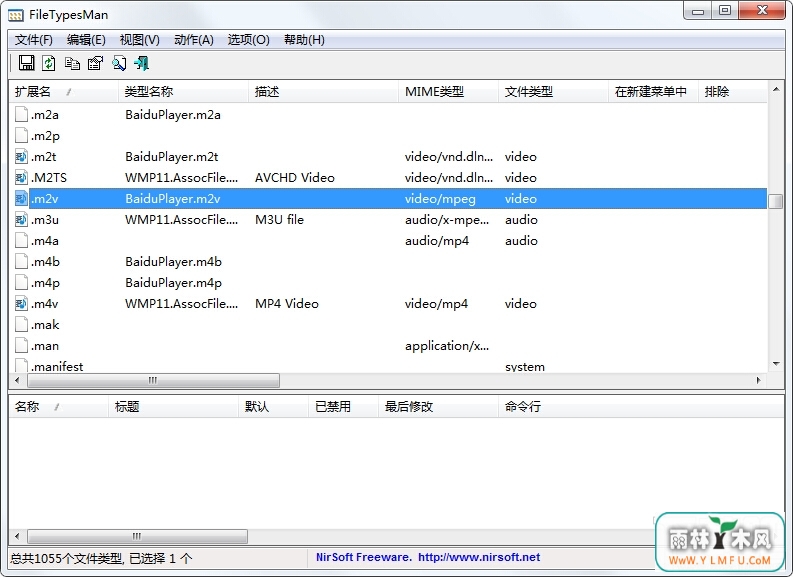The width and height of the screenshot is (793, 577).
Task: Click the media icon of .M2TS row
Action: pyautogui.click(x=21, y=177)
